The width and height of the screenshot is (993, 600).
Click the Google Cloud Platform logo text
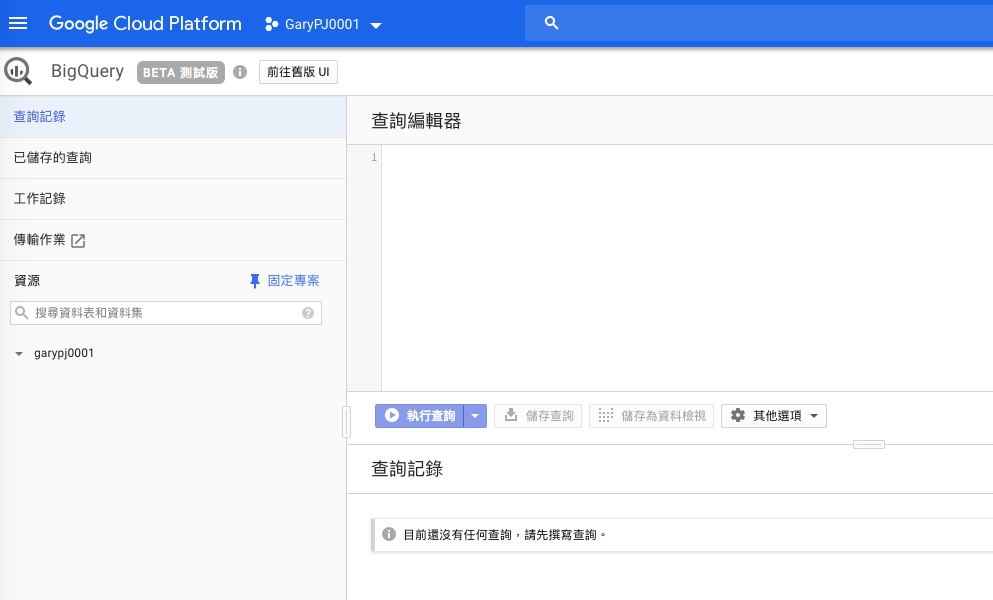145,23
